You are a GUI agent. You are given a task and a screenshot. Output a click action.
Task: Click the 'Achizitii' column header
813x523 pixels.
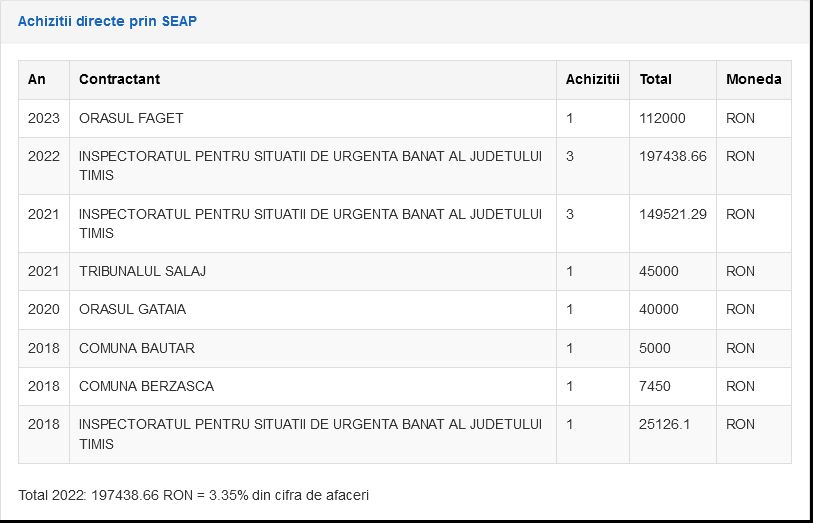[592, 79]
